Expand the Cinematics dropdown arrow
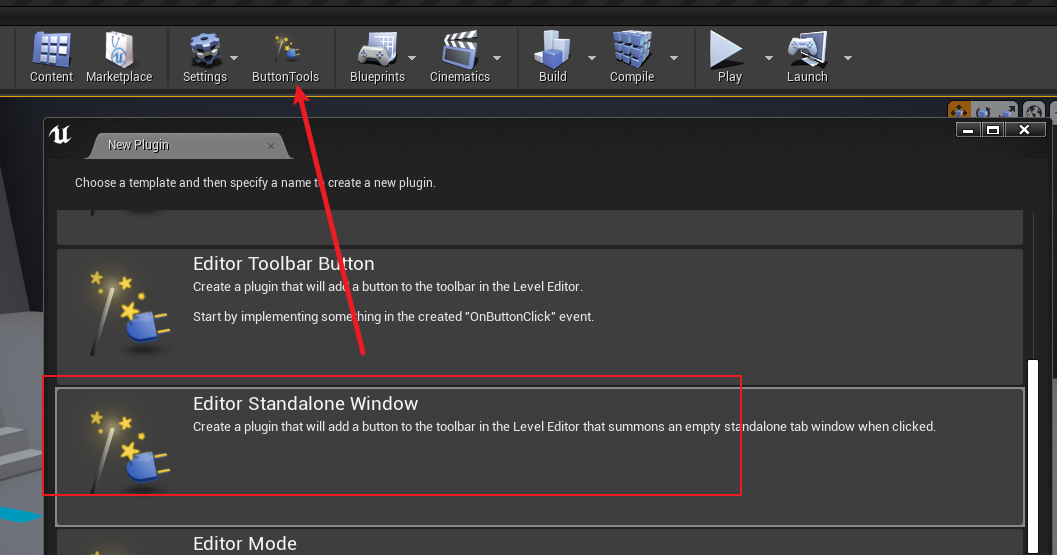Screen dimensions: 1057x555 [x=497, y=58]
